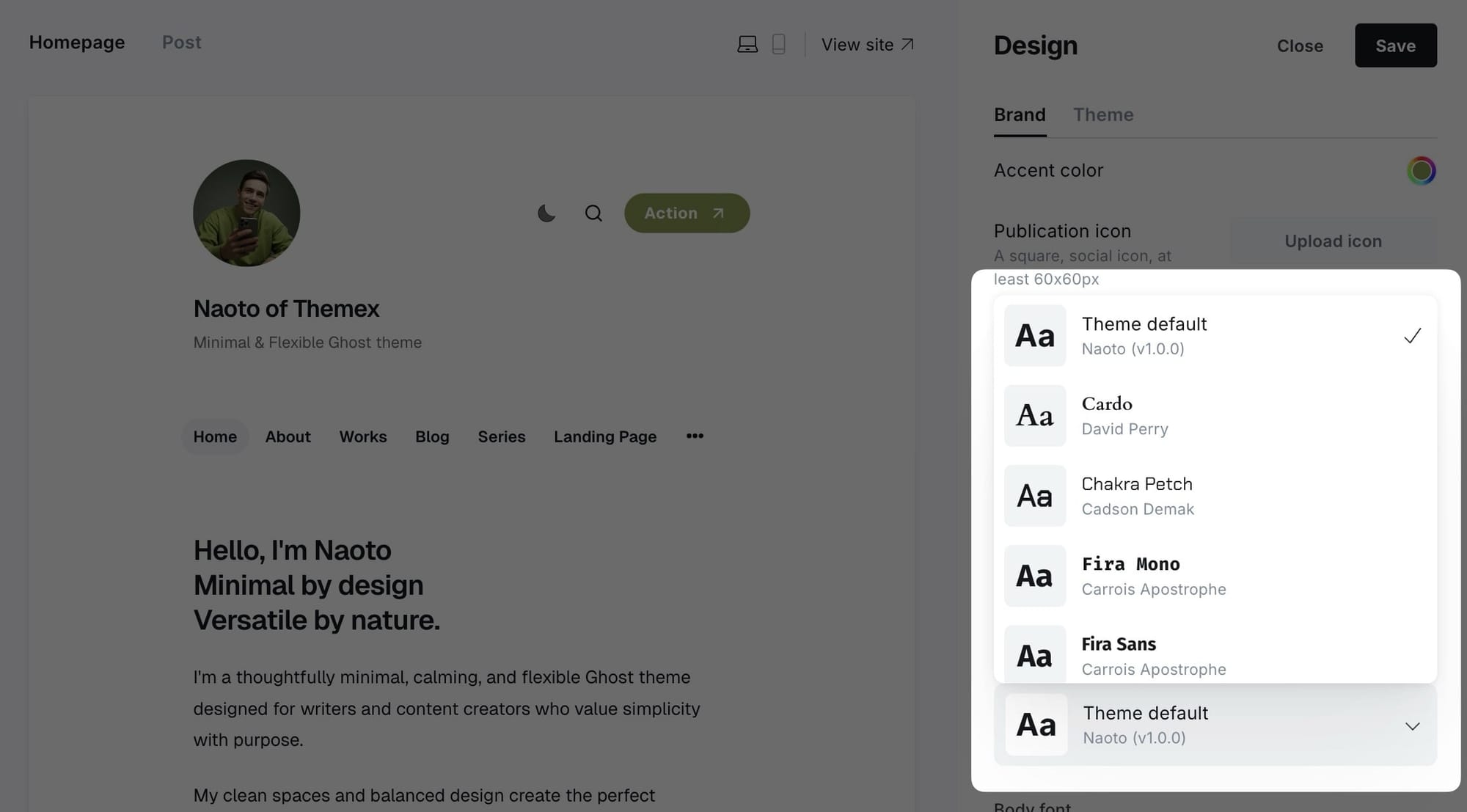
Task: Click the profile avatar photo
Action: click(246, 213)
